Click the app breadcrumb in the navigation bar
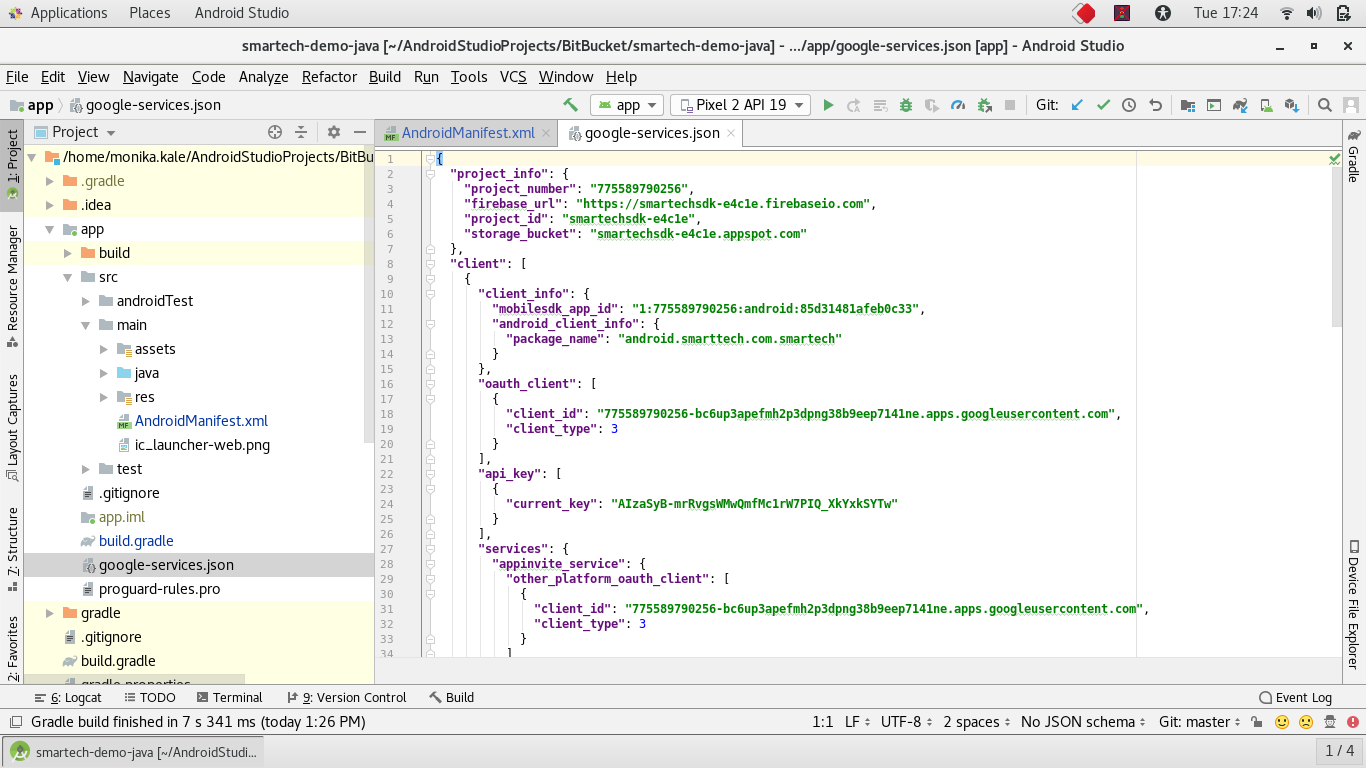The image size is (1366, 768). (31, 105)
